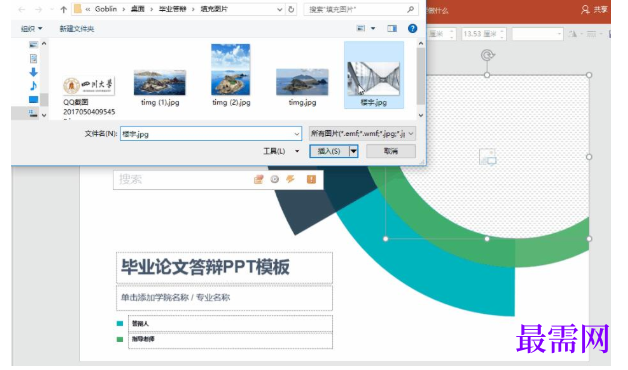Refresh the current folder listing

(291, 9)
